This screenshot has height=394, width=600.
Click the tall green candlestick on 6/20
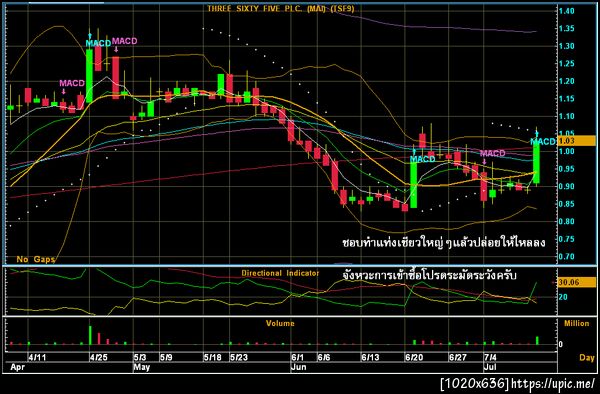click(414, 184)
